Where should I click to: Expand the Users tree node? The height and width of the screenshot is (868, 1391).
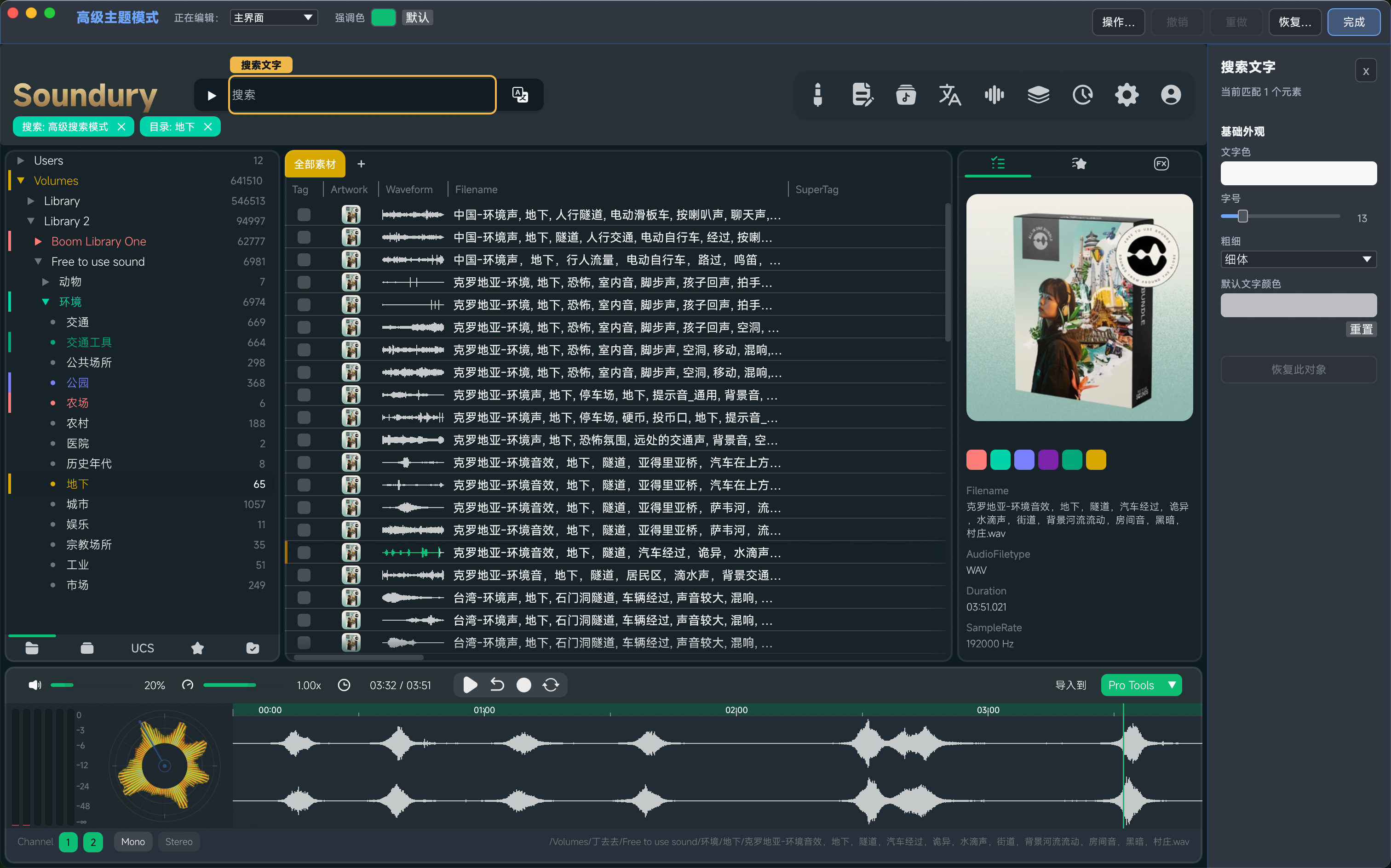coord(21,160)
